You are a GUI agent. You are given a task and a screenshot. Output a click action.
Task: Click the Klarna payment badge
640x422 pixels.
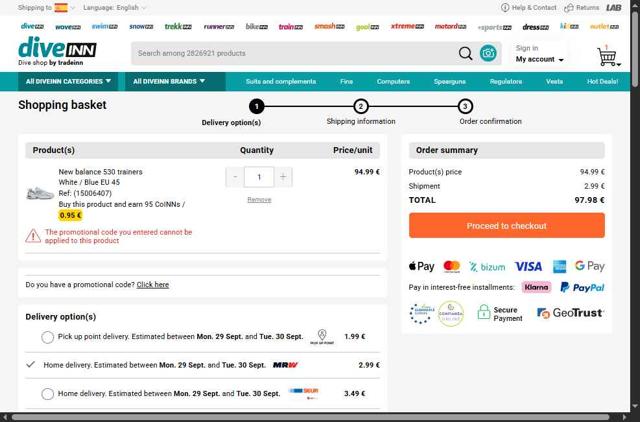click(536, 287)
